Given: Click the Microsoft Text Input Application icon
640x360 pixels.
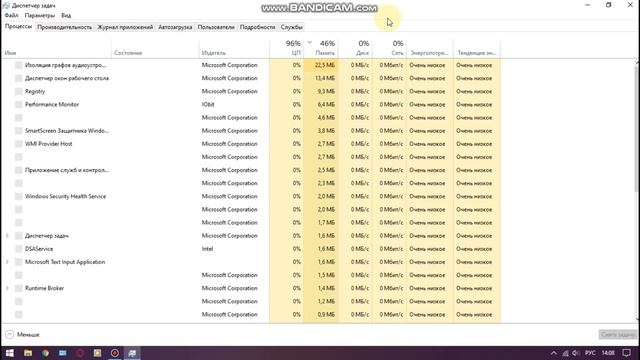Looking at the screenshot, I should click(18, 262).
